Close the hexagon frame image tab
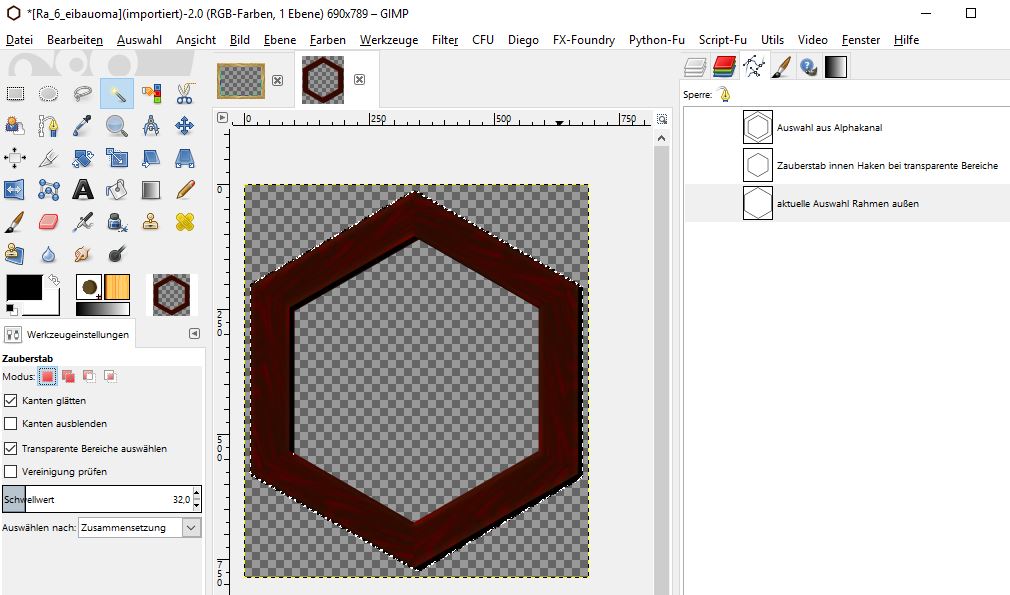 click(x=359, y=79)
